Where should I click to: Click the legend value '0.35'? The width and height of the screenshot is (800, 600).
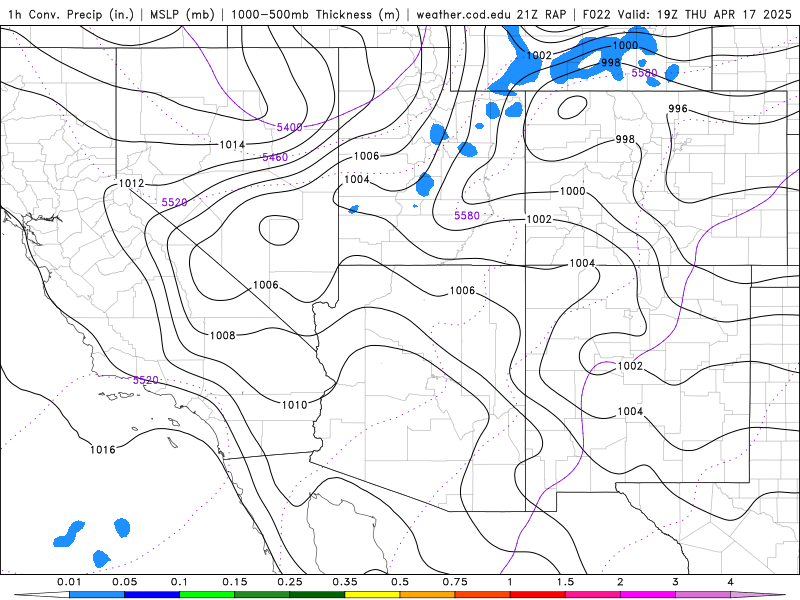tap(345, 582)
